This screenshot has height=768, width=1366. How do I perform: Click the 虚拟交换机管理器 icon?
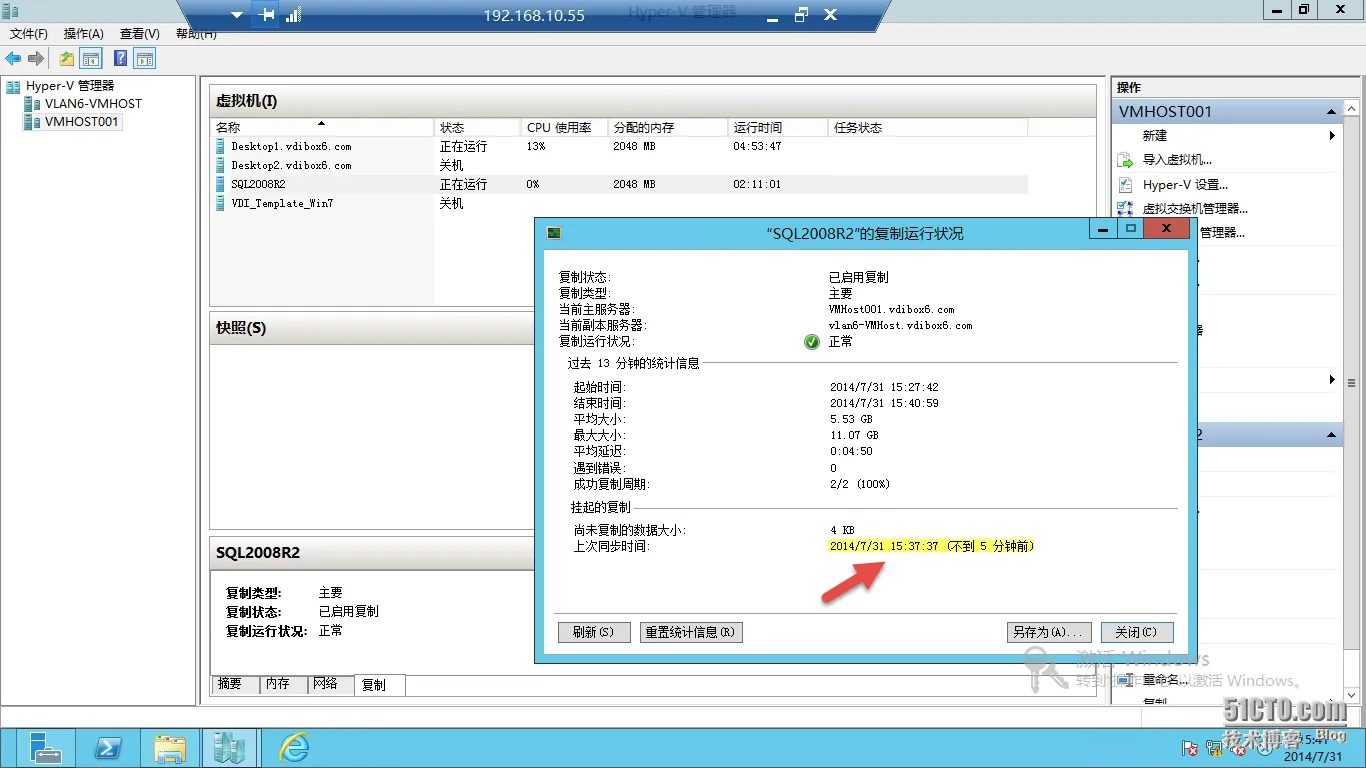(1125, 209)
